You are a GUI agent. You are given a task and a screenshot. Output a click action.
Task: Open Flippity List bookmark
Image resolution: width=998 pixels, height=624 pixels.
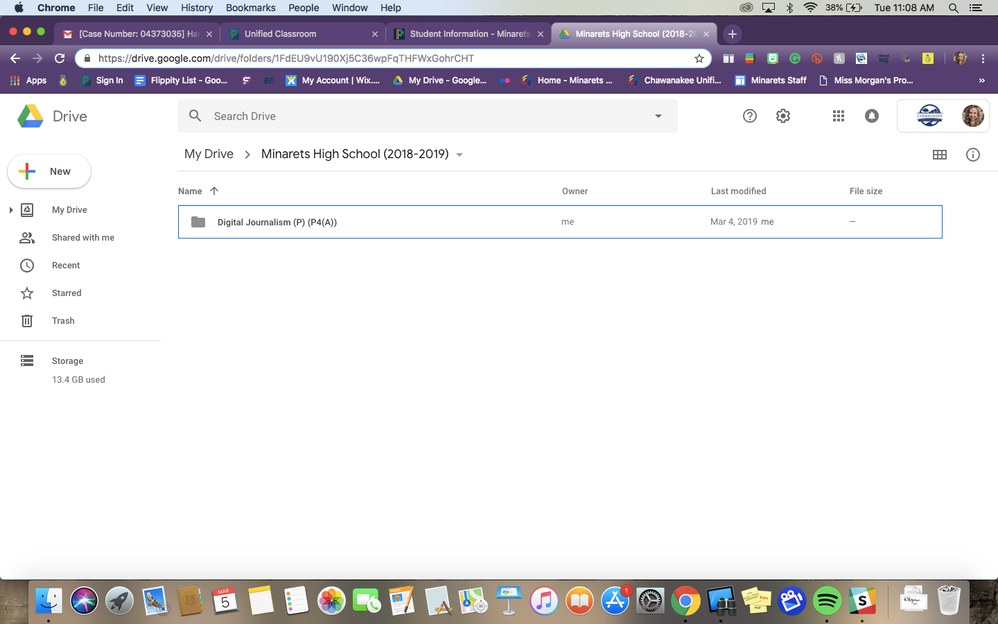coord(181,80)
